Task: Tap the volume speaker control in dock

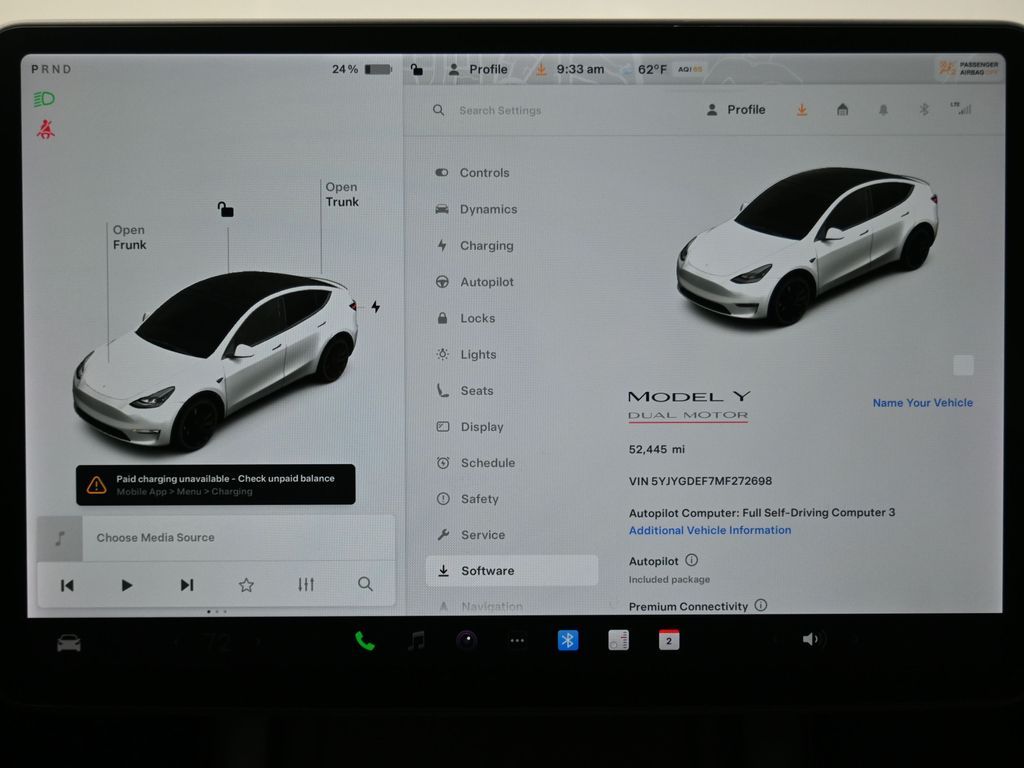Action: (810, 640)
